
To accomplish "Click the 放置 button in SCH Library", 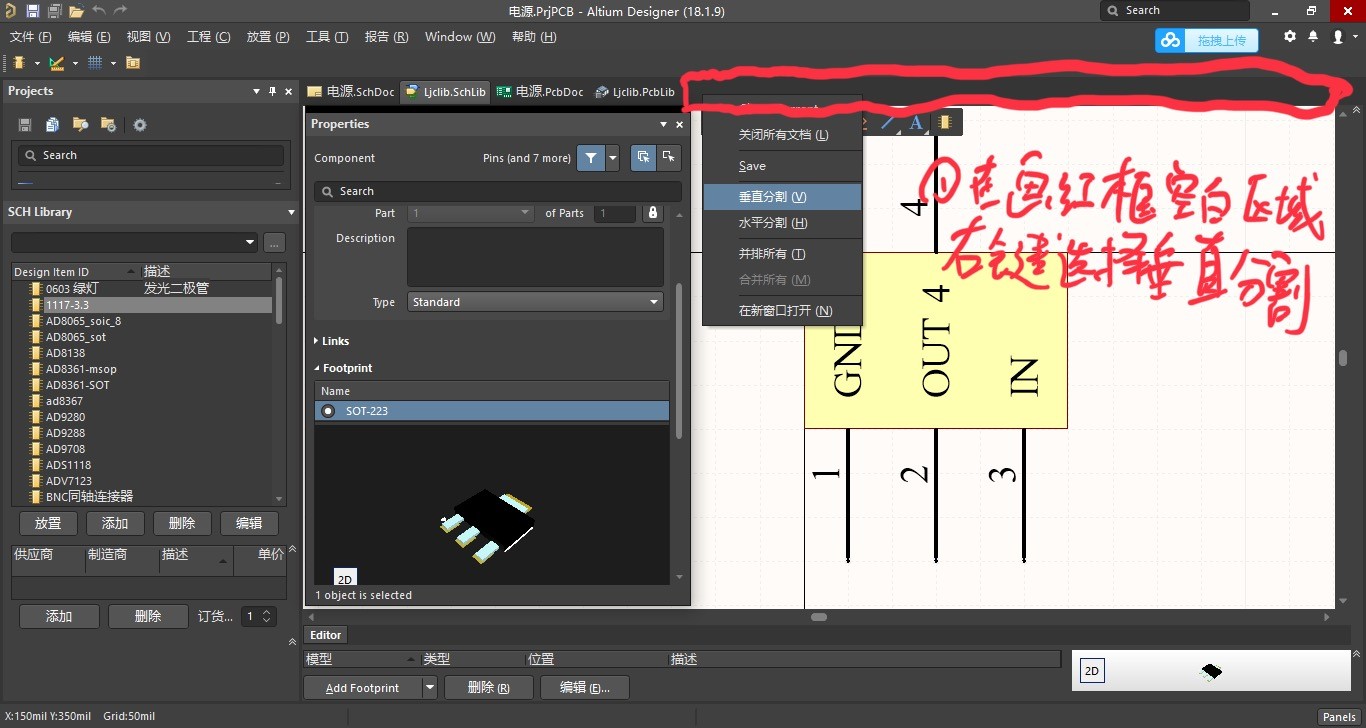I will click(47, 522).
